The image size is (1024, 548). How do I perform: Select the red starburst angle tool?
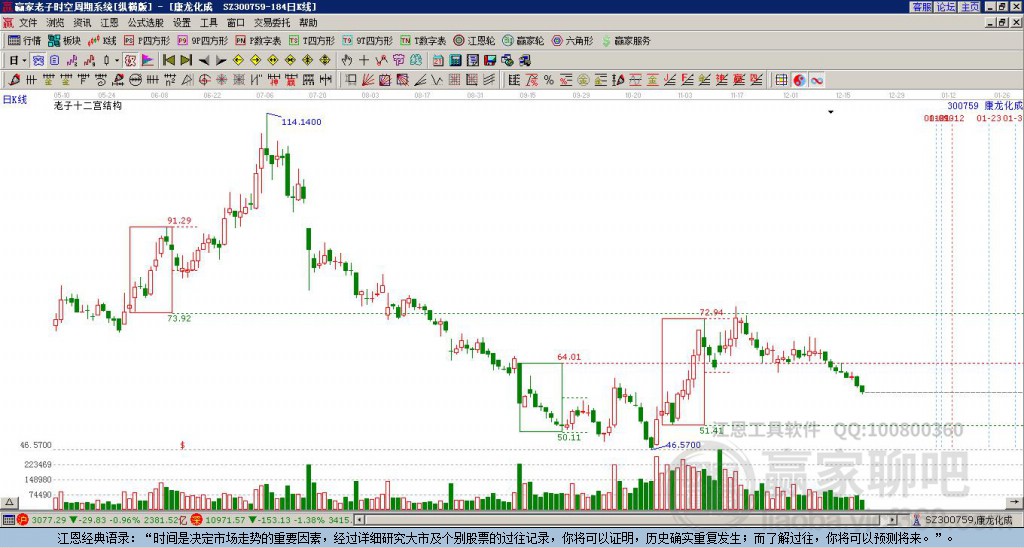tap(221, 80)
